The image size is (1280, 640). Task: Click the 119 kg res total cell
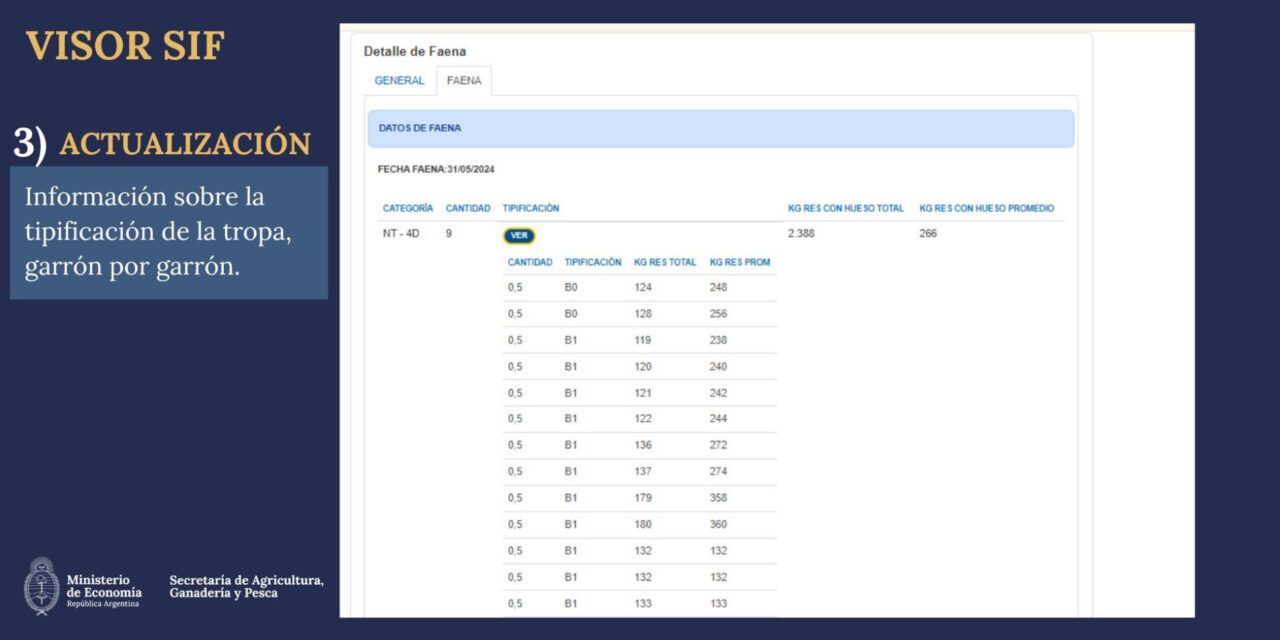(x=643, y=340)
